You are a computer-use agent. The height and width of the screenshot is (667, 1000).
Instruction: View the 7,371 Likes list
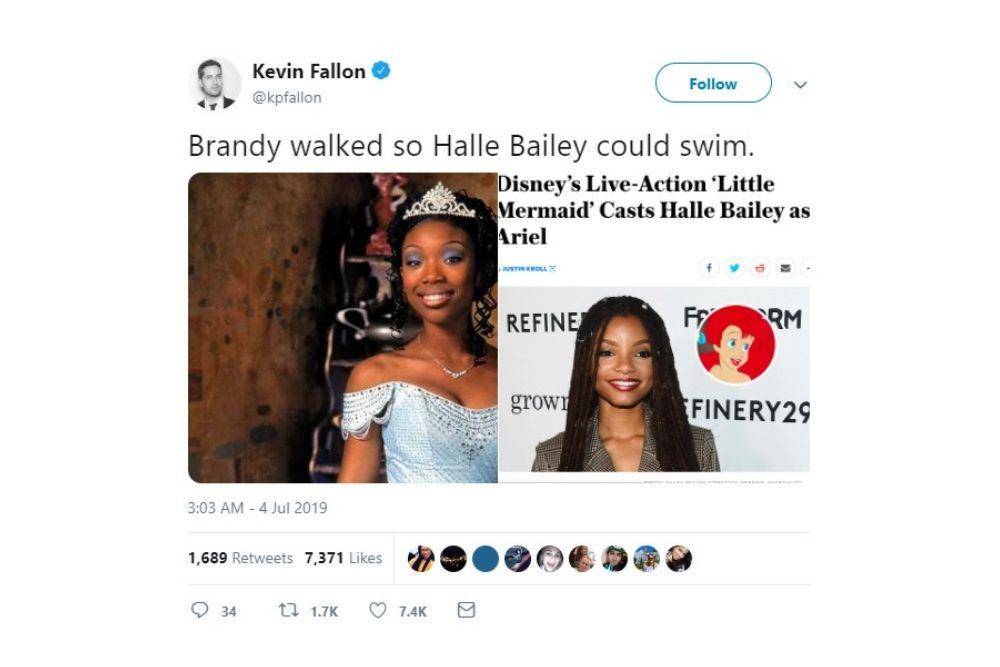pyautogui.click(x=343, y=558)
